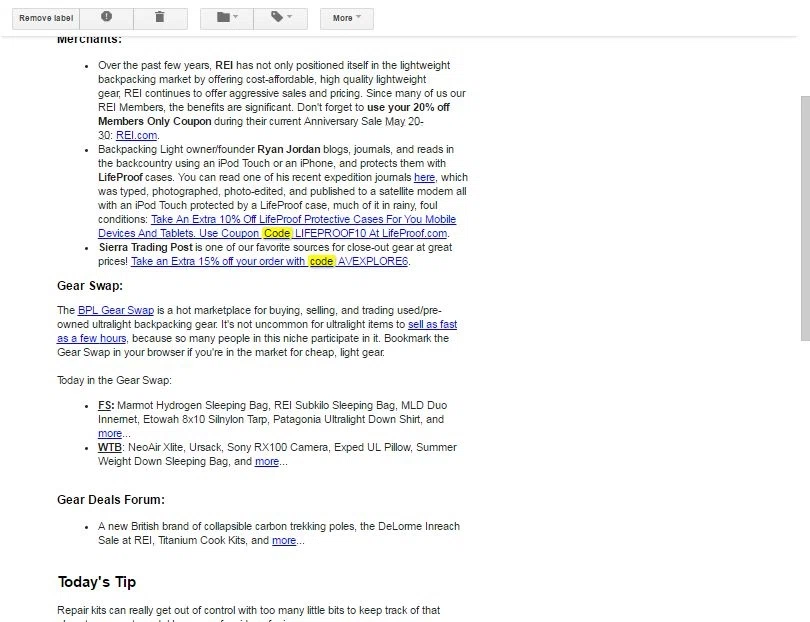Open 'more' link after Weight Down Sleeping Bag

click(267, 461)
